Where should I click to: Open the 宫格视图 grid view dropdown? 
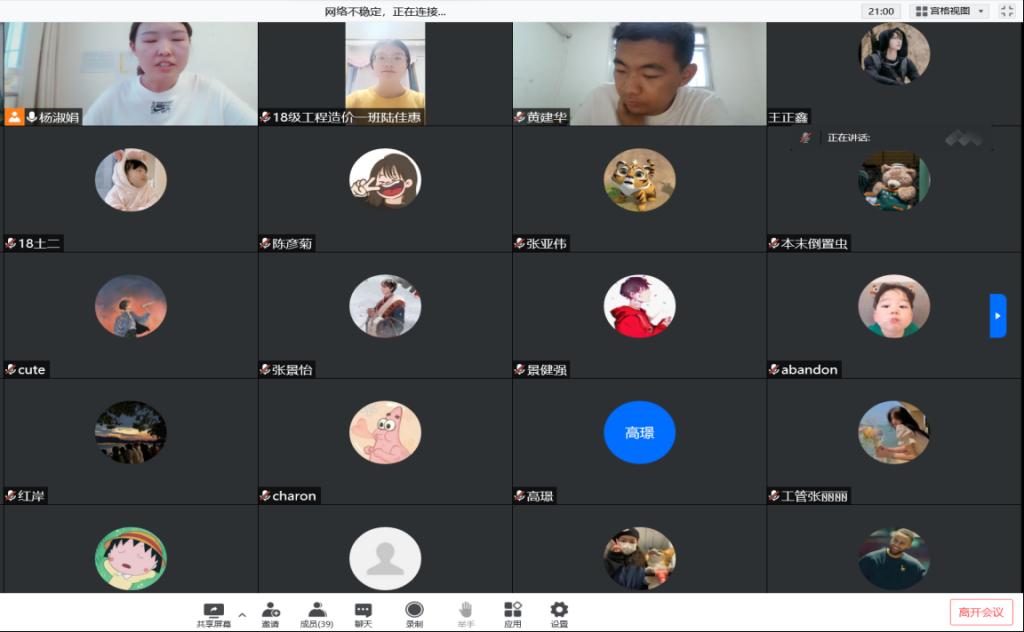coord(951,11)
